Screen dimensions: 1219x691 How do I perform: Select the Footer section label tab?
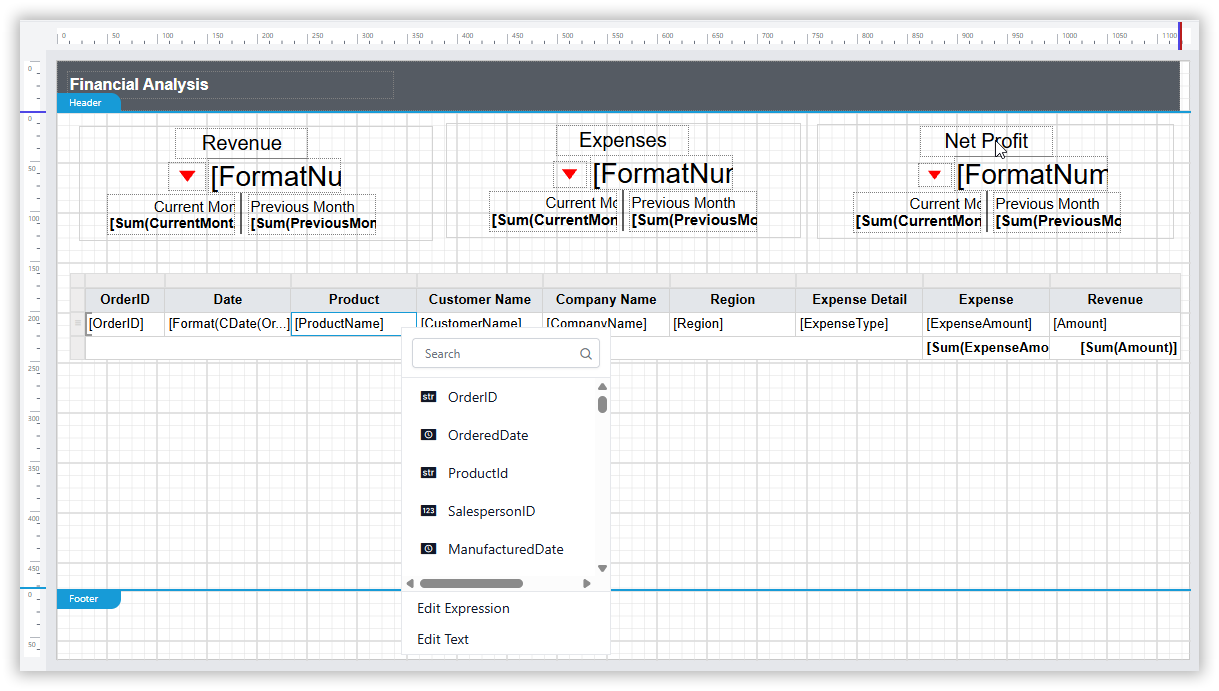tap(86, 599)
